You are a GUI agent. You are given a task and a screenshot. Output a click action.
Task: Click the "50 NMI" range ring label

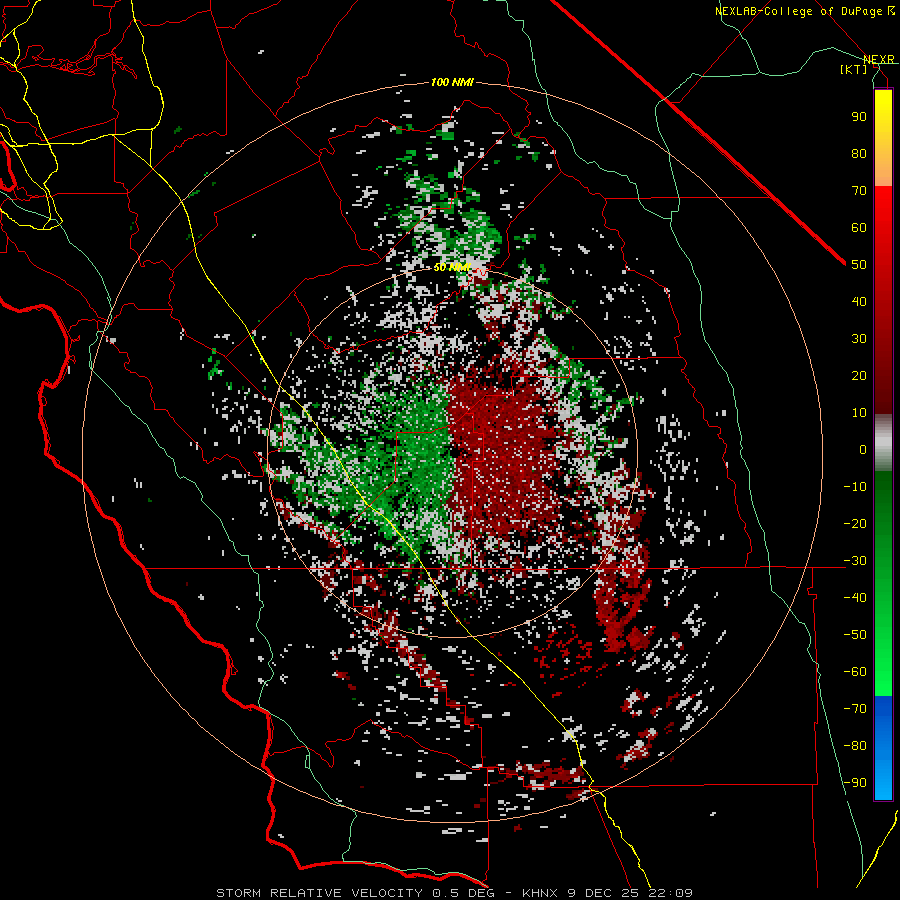(452, 267)
